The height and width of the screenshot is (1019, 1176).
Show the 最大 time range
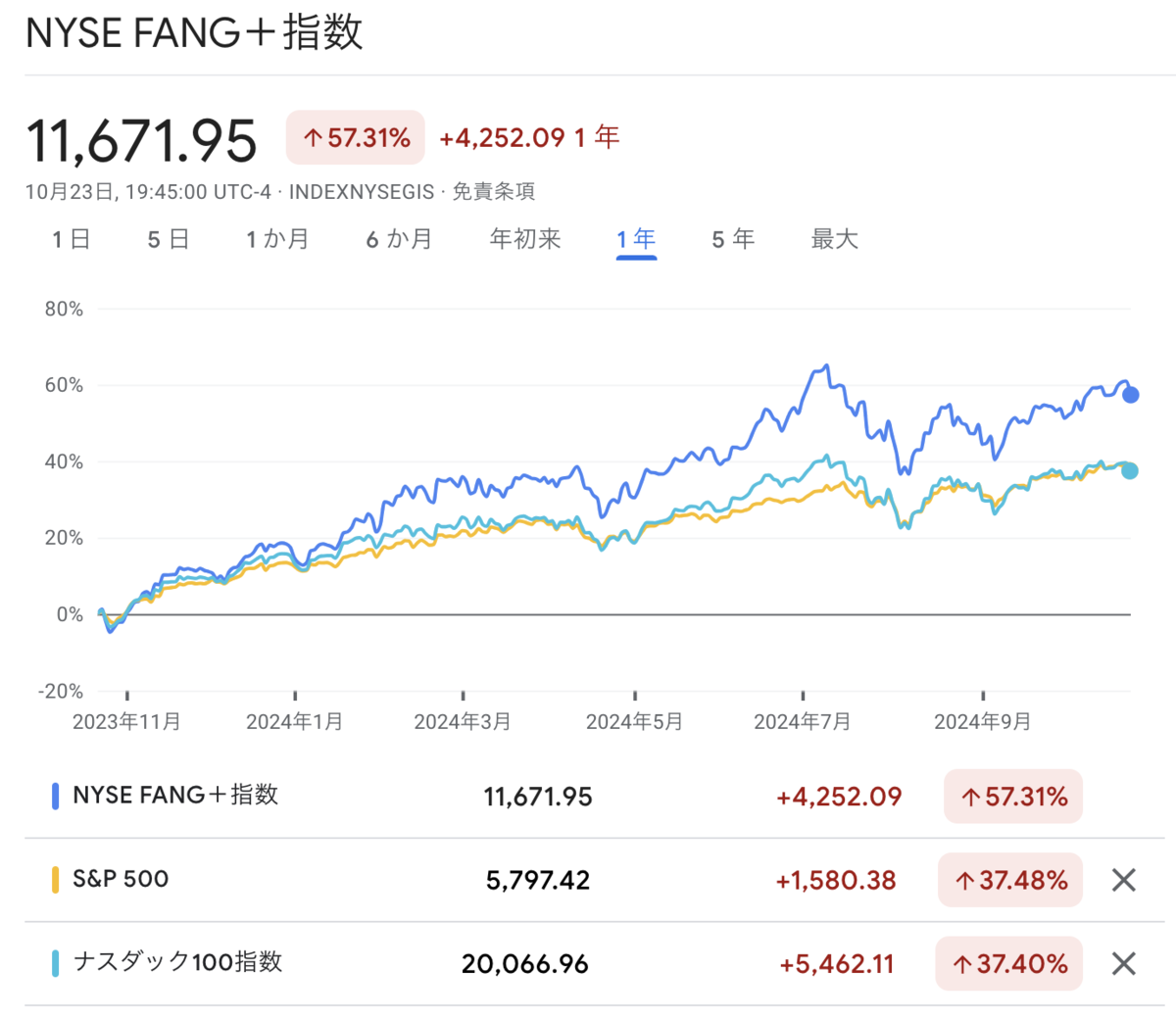click(x=834, y=239)
